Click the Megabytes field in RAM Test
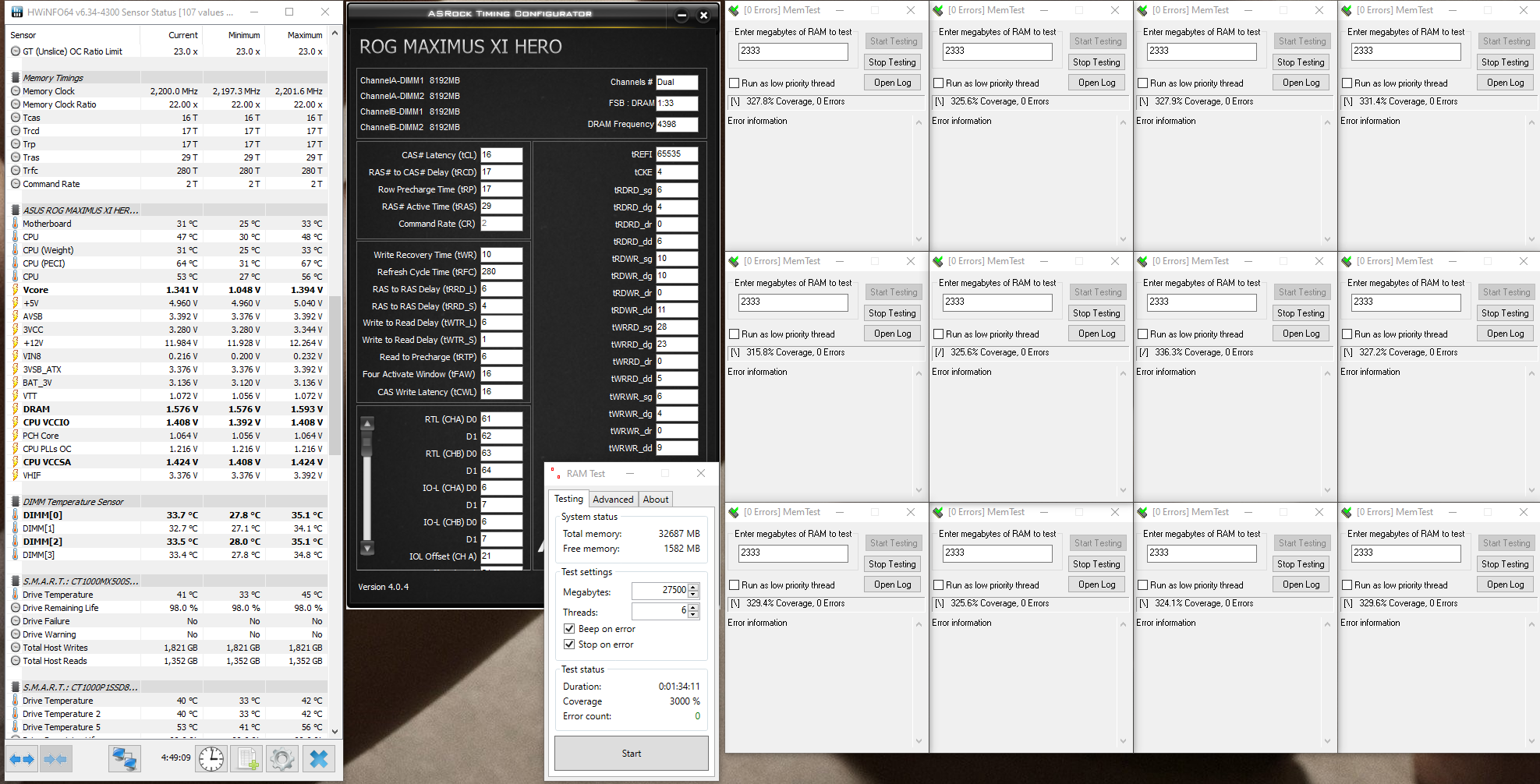1540x784 pixels. [660, 592]
